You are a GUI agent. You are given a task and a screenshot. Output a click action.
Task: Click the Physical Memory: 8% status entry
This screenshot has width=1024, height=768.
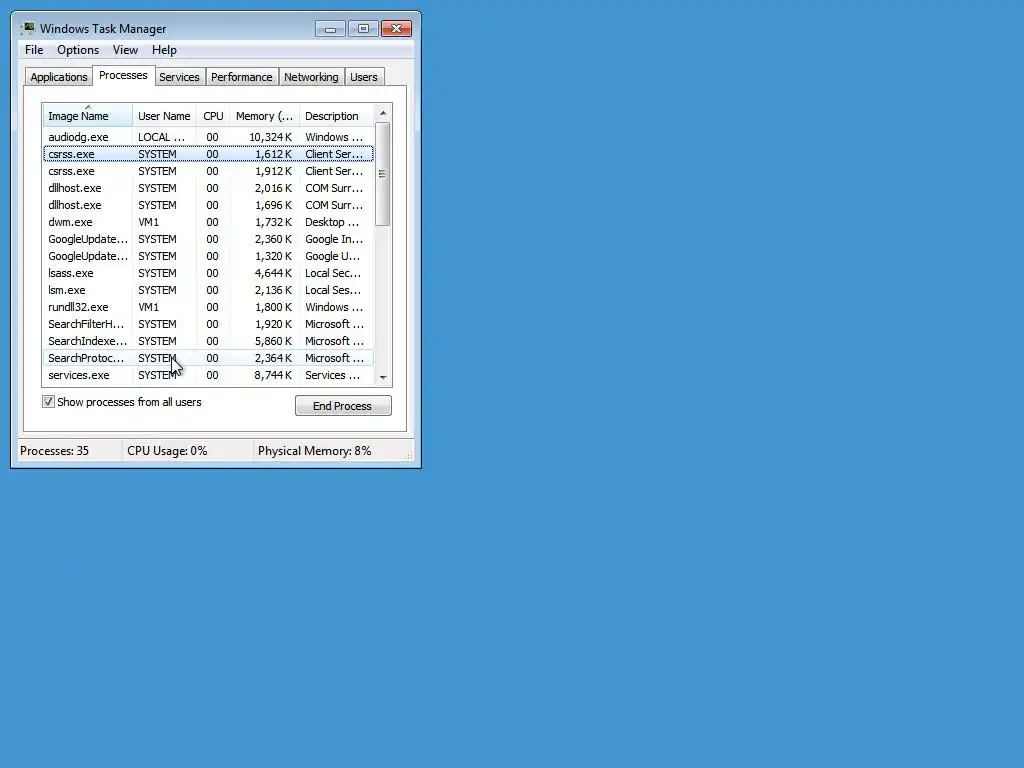click(x=315, y=451)
